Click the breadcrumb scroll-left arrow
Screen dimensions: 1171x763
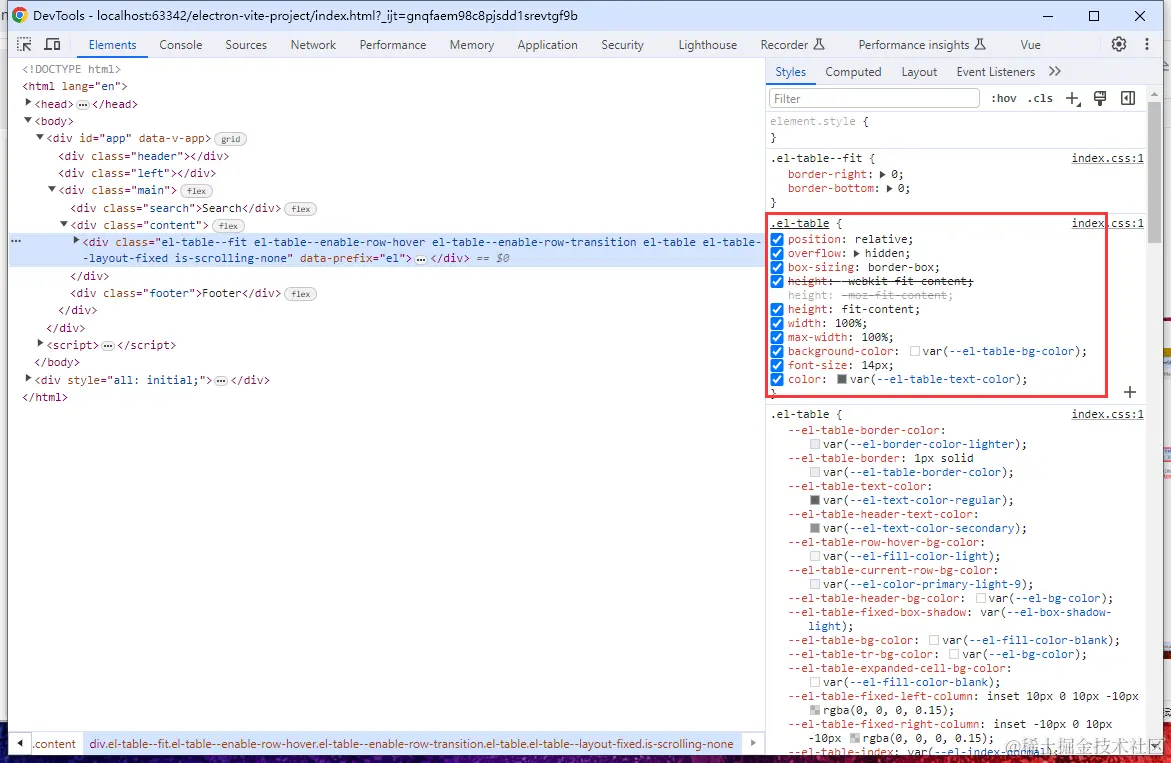click(x=20, y=743)
